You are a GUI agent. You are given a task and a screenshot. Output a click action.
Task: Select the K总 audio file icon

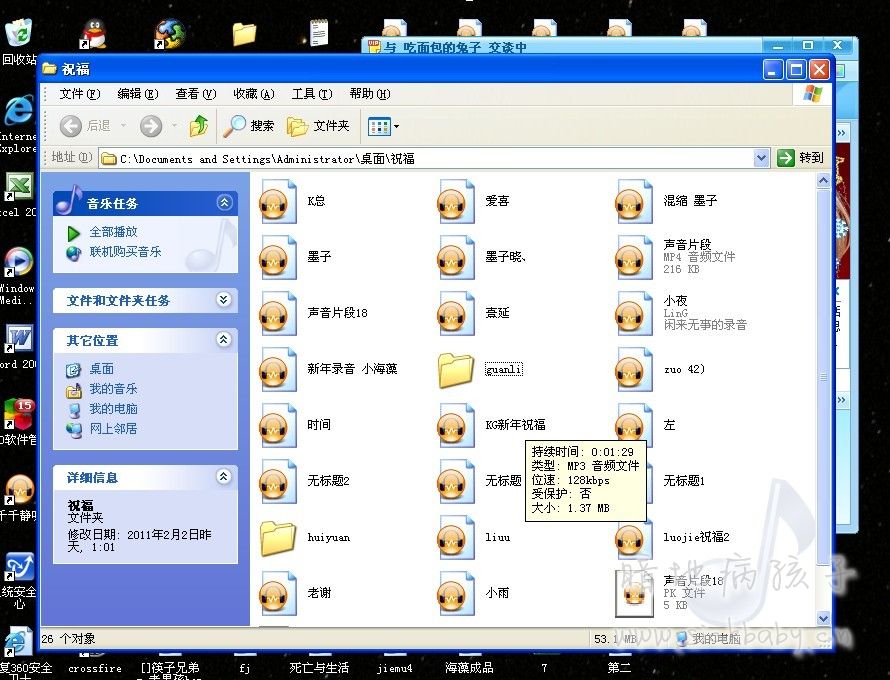(277, 200)
